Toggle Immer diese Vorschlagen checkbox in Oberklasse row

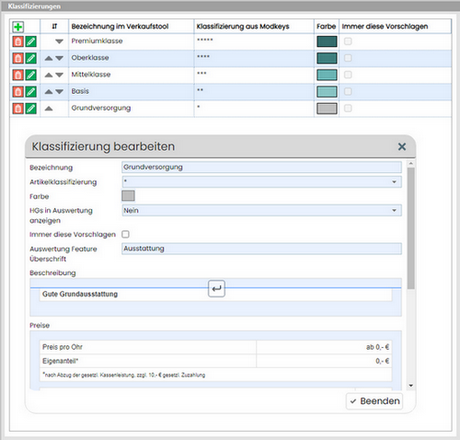point(348,58)
